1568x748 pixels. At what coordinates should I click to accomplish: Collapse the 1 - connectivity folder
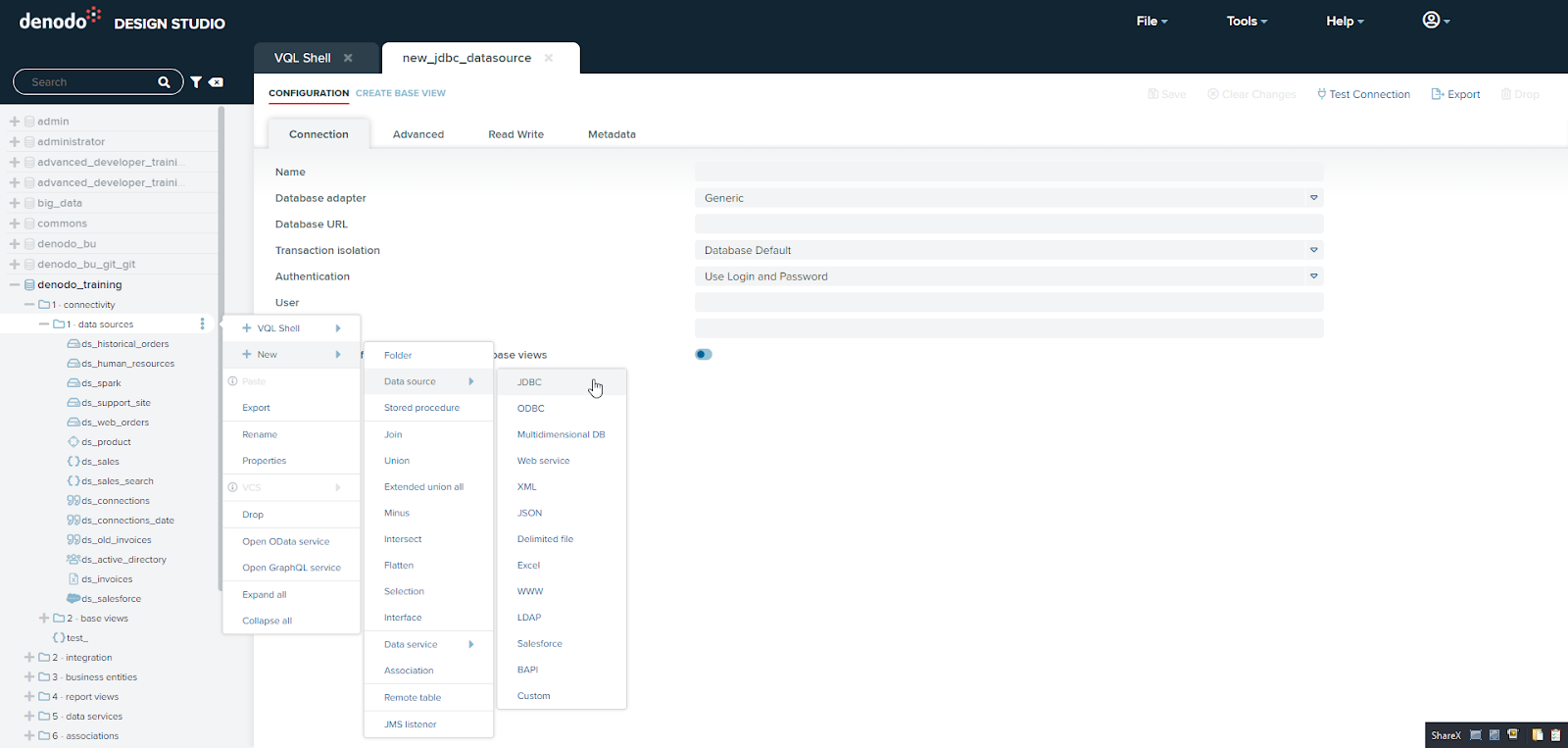click(29, 305)
